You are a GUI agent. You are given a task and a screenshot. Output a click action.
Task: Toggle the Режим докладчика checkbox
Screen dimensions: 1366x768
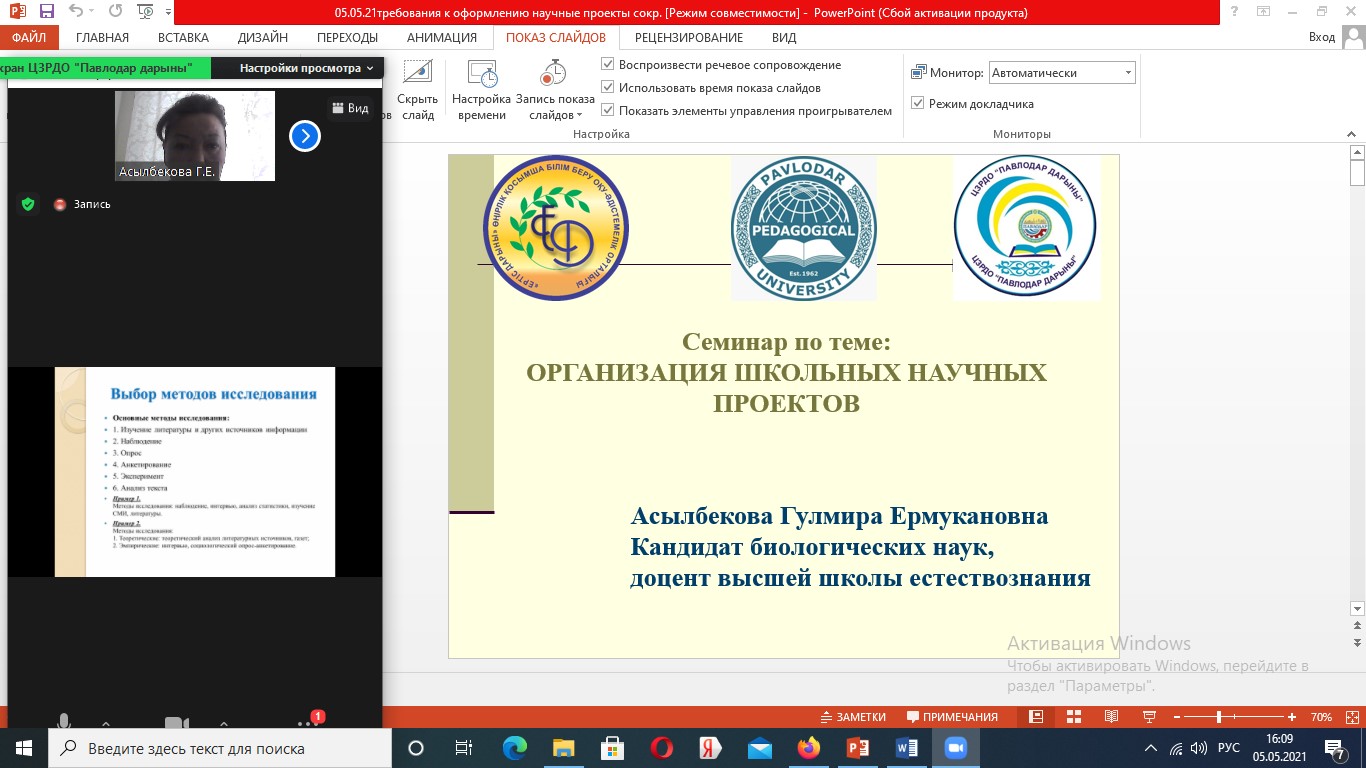(x=917, y=103)
